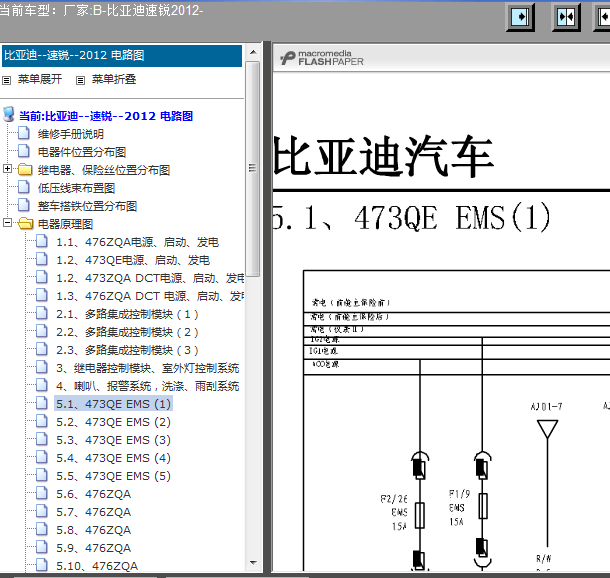
Task: Open 5.10、476ZQA diagram
Action: pos(97,566)
